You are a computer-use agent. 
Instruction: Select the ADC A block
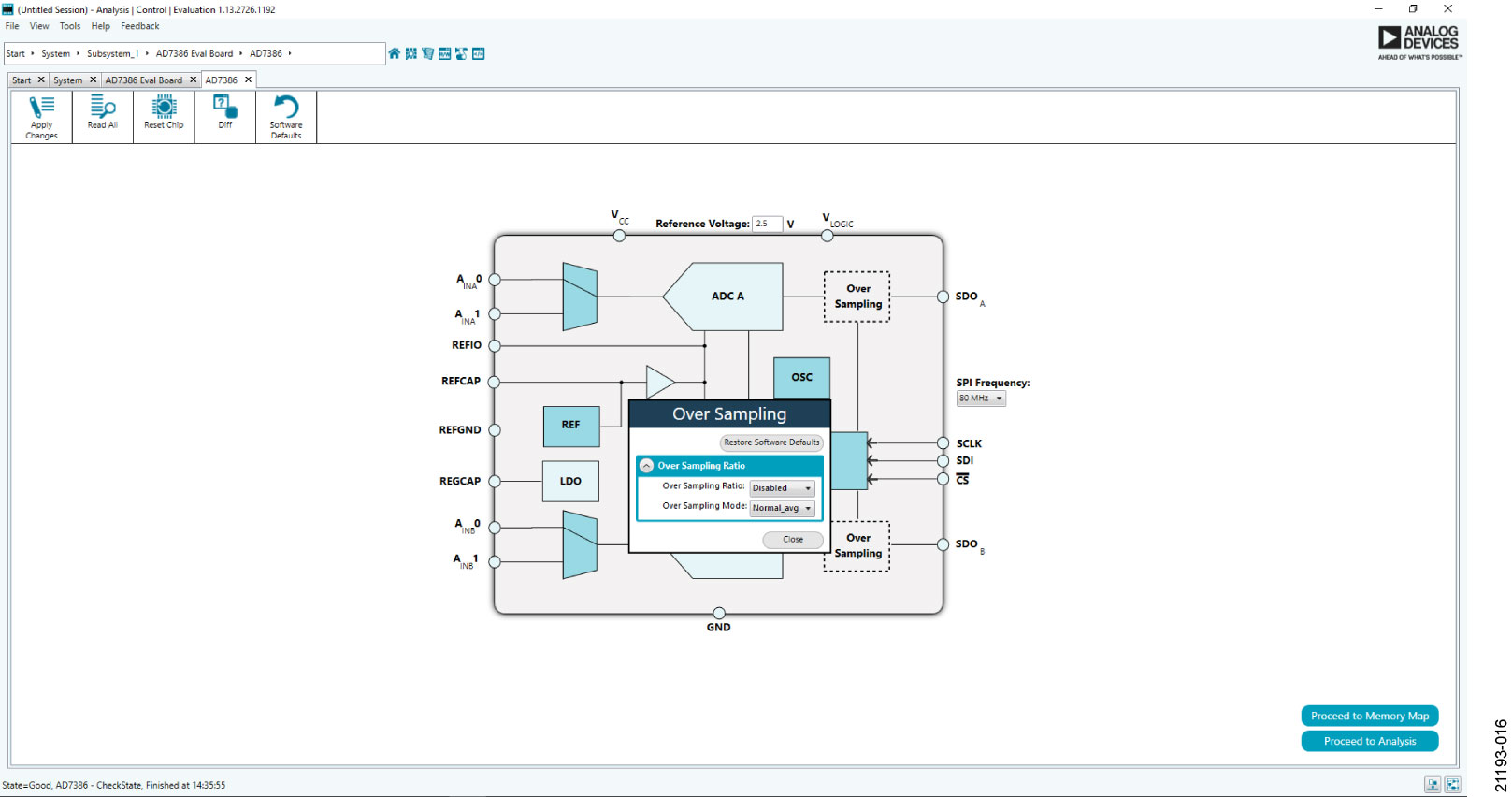click(x=727, y=297)
